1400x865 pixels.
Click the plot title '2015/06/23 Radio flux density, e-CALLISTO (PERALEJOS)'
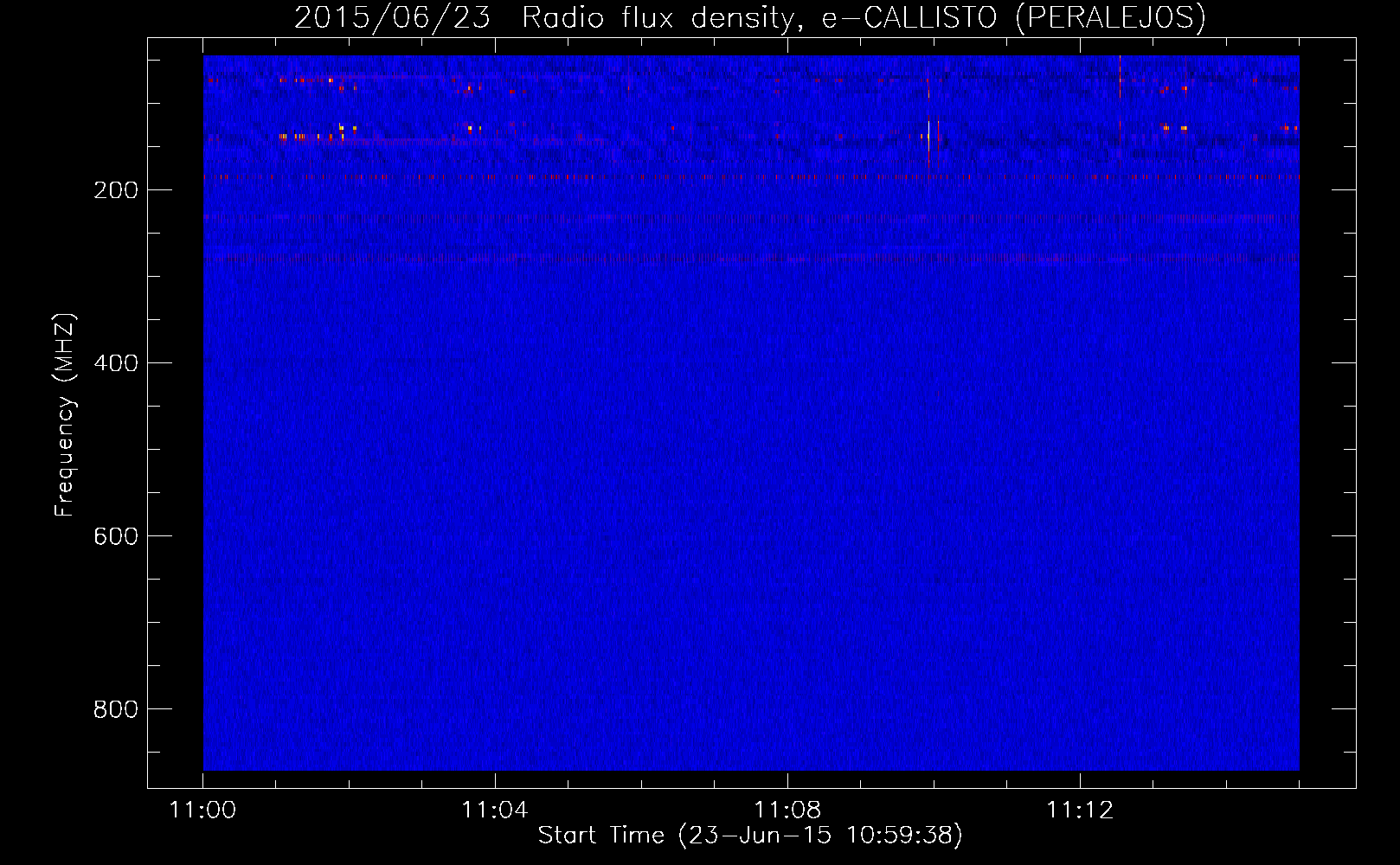tap(750, 17)
